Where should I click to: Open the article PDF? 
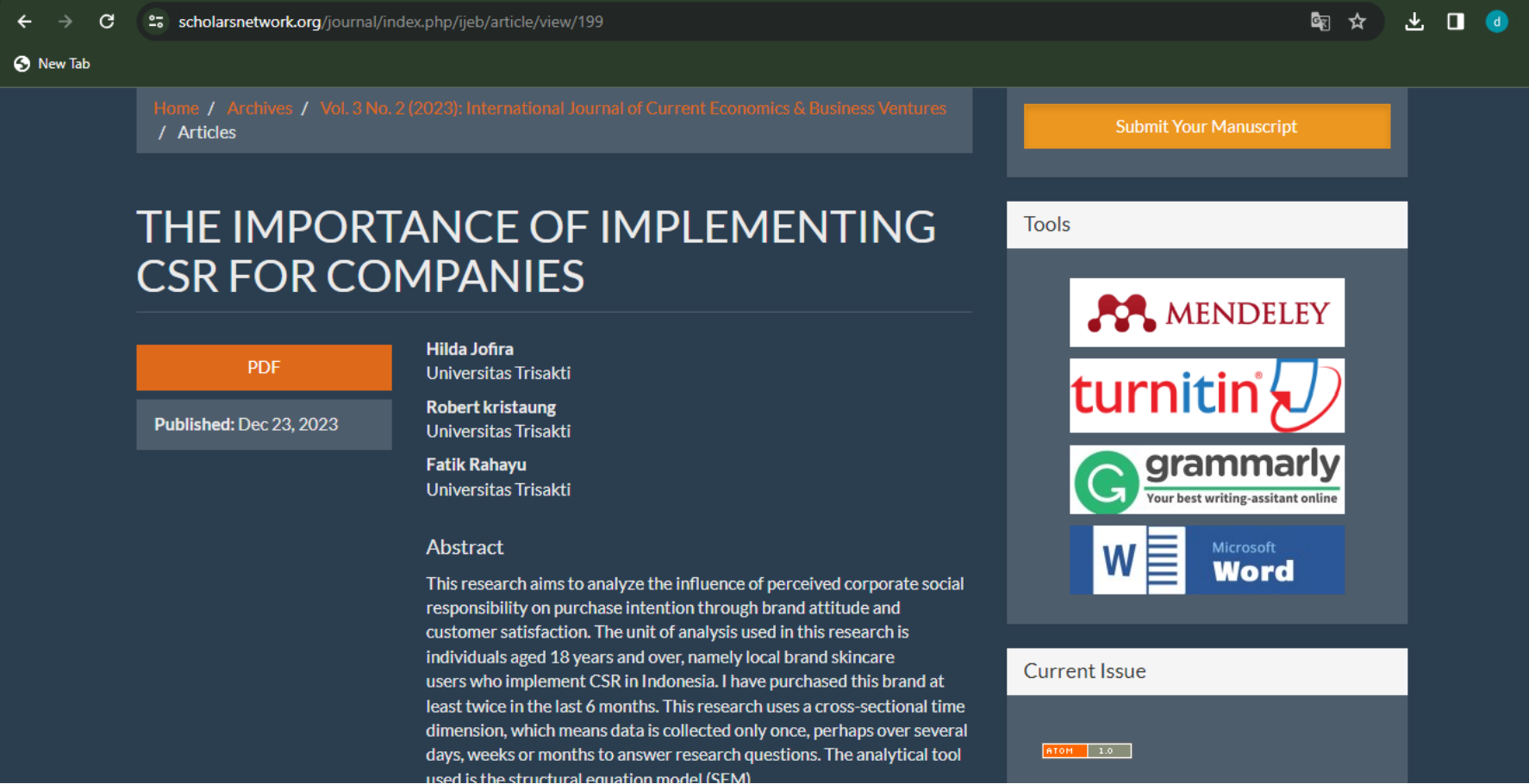(264, 368)
